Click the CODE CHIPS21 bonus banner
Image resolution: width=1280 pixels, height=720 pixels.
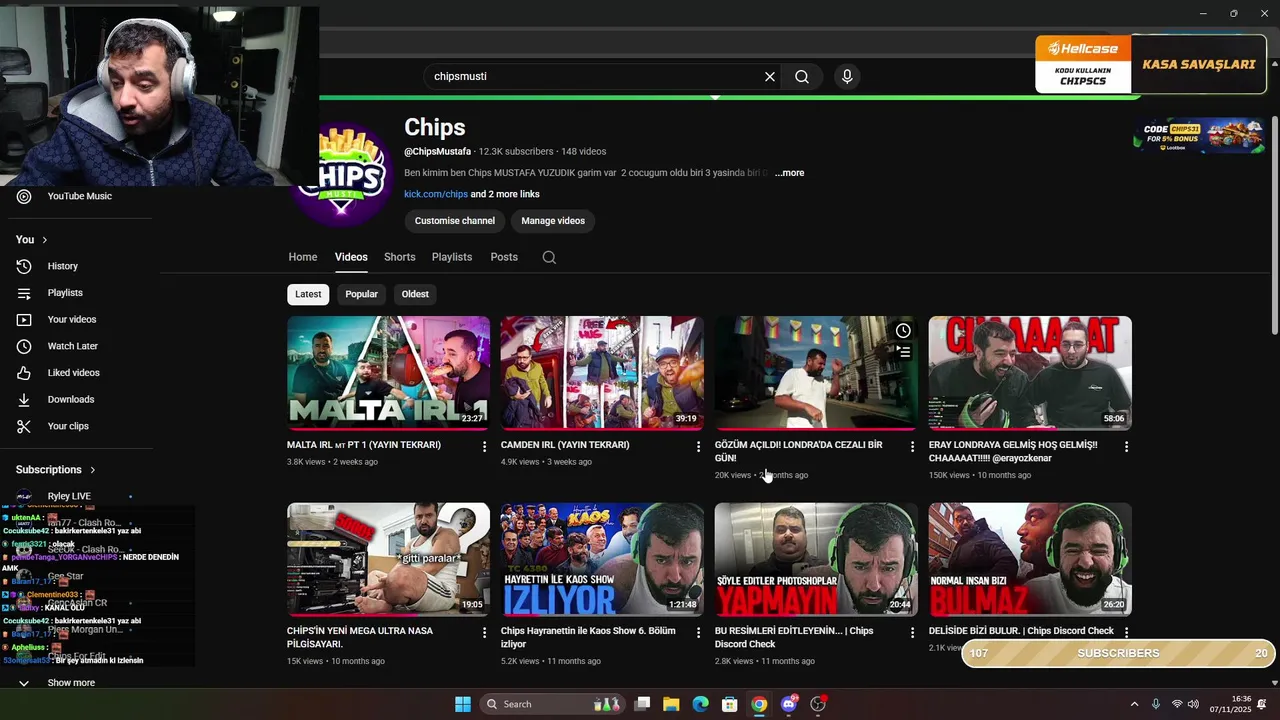click(1198, 135)
